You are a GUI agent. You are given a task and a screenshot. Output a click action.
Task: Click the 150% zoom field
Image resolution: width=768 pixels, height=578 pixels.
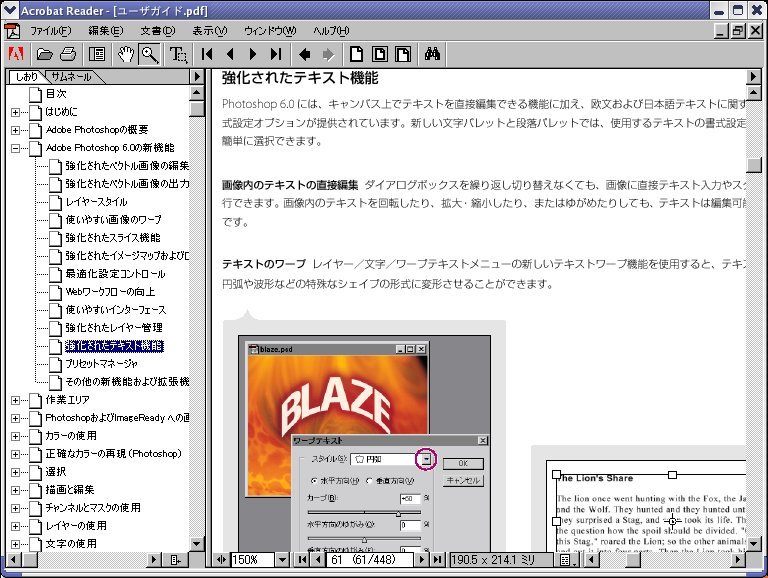click(x=252, y=559)
